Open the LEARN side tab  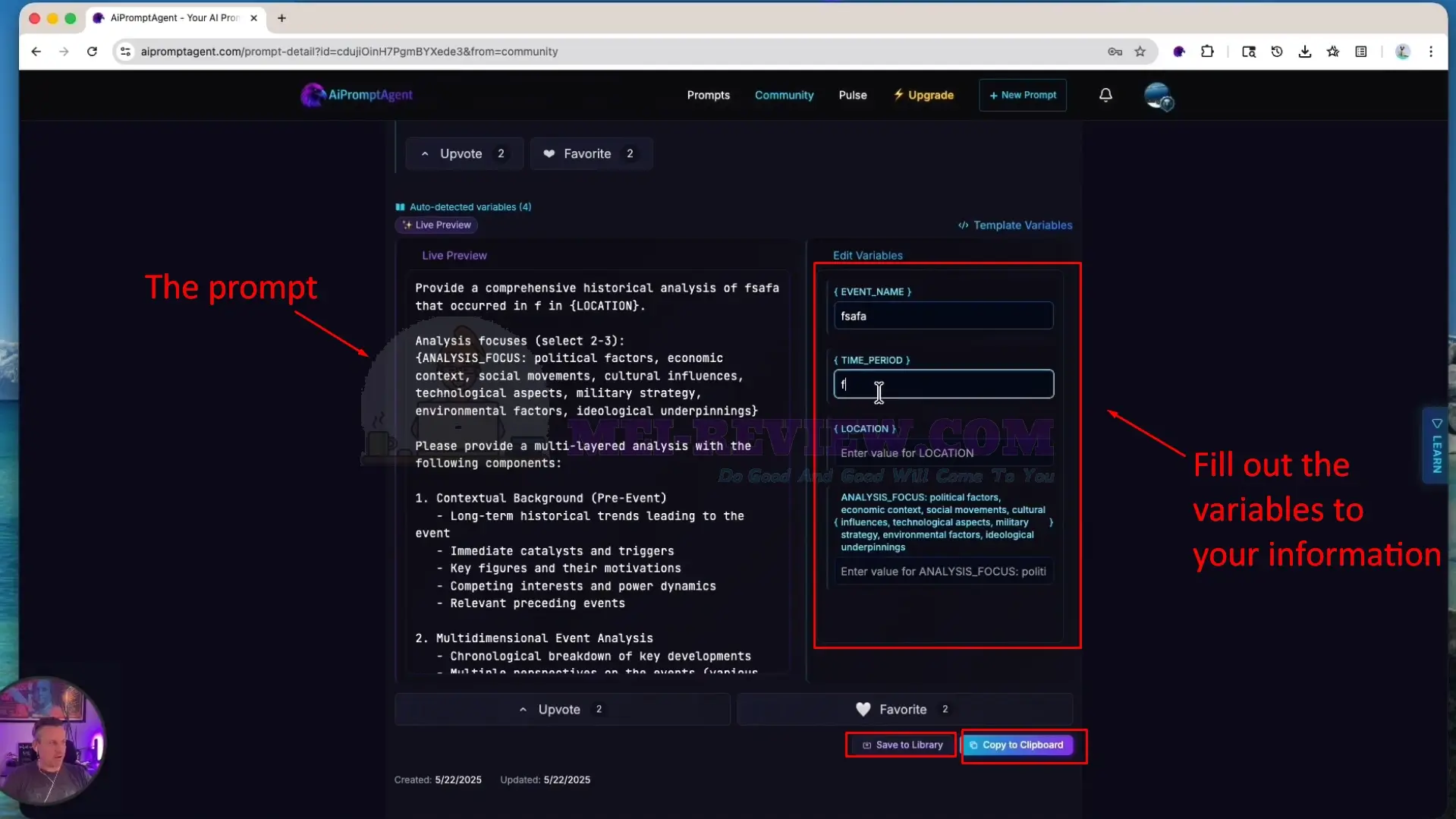1437,445
